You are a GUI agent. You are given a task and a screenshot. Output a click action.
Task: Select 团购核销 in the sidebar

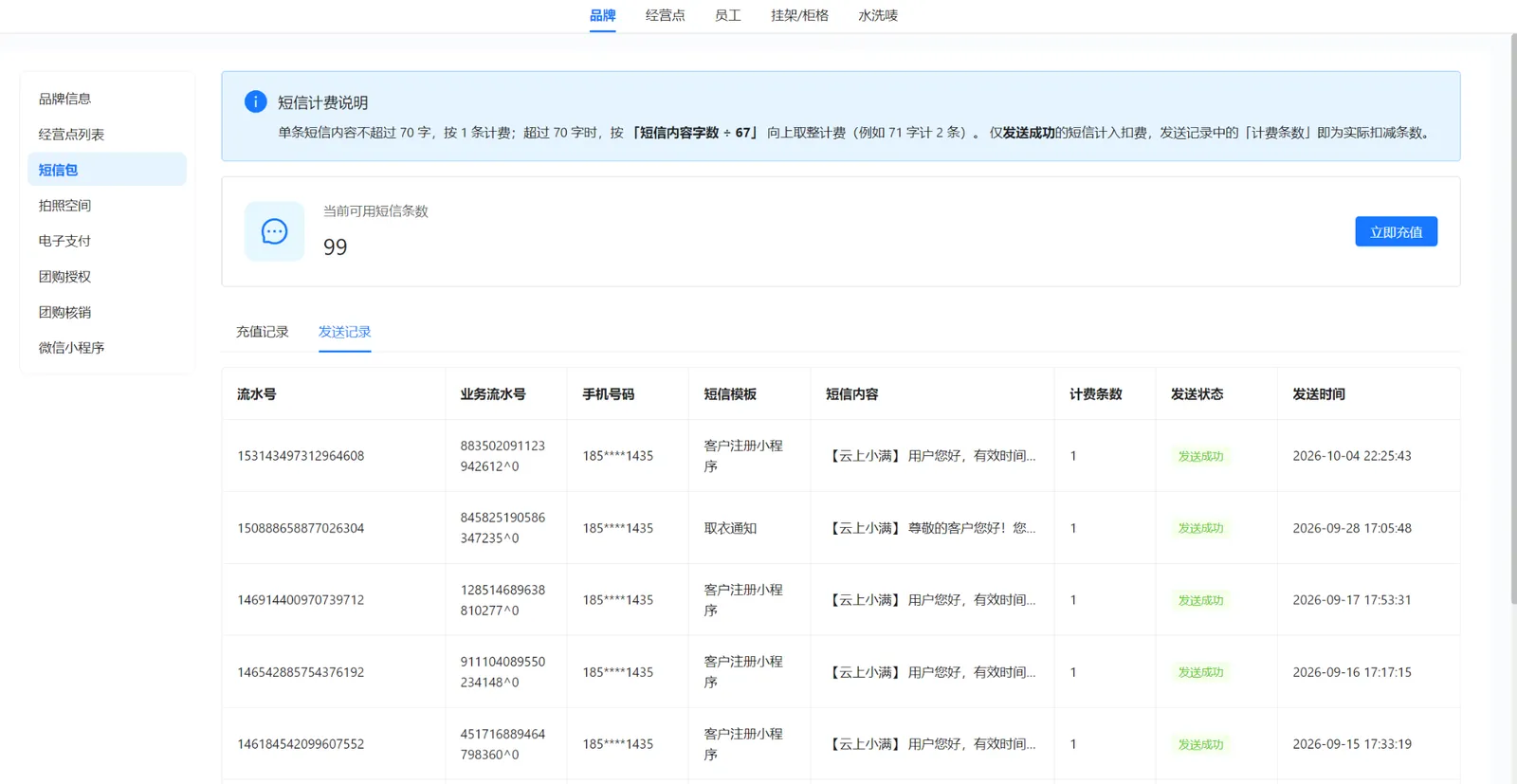point(107,312)
